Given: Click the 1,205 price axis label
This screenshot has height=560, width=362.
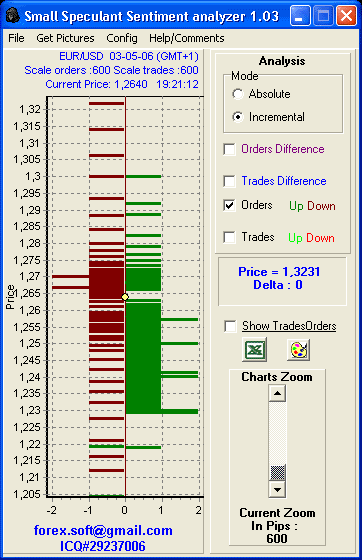Looking at the screenshot, I should click(27, 494).
